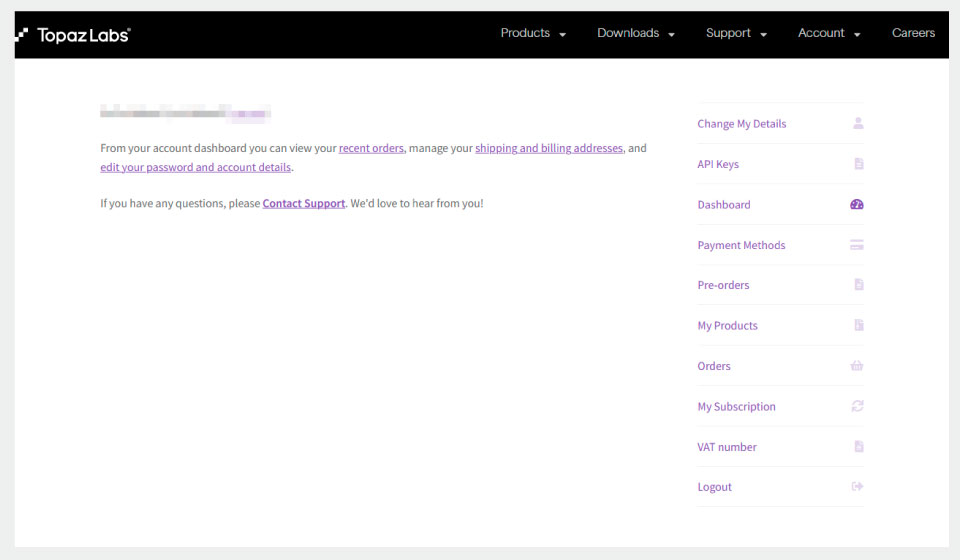This screenshot has width=960, height=560.
Task: Click the refresh icon beside My Subscription
Action: [857, 406]
